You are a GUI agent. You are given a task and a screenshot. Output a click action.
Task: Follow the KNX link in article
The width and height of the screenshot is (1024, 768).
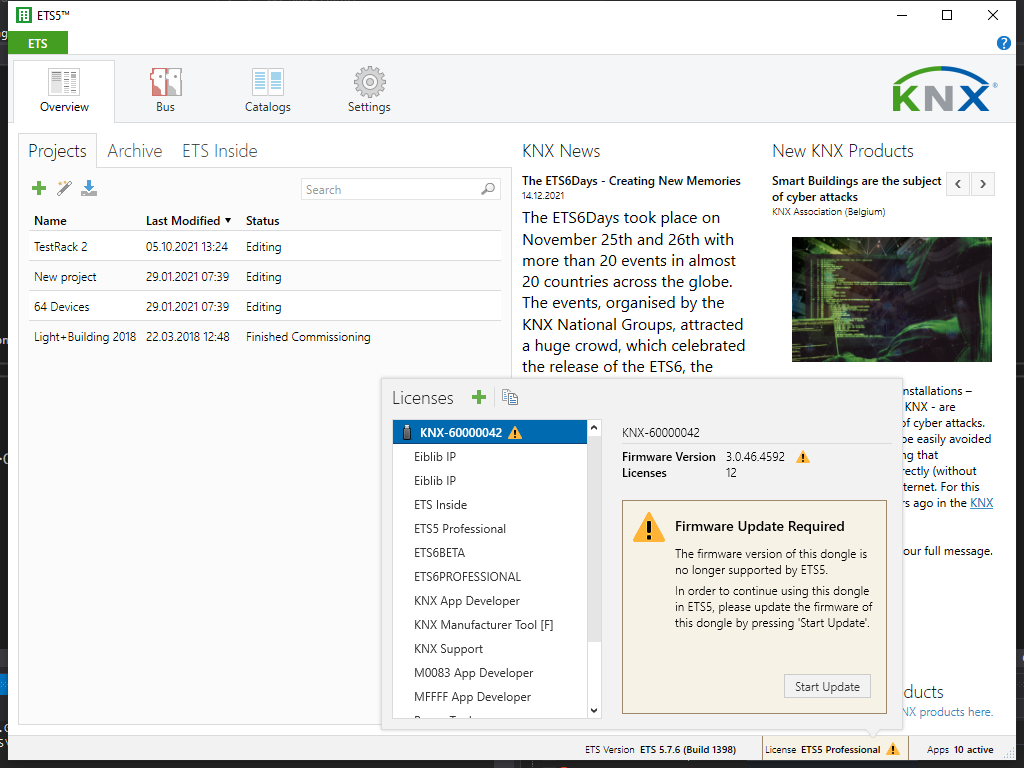click(981, 503)
